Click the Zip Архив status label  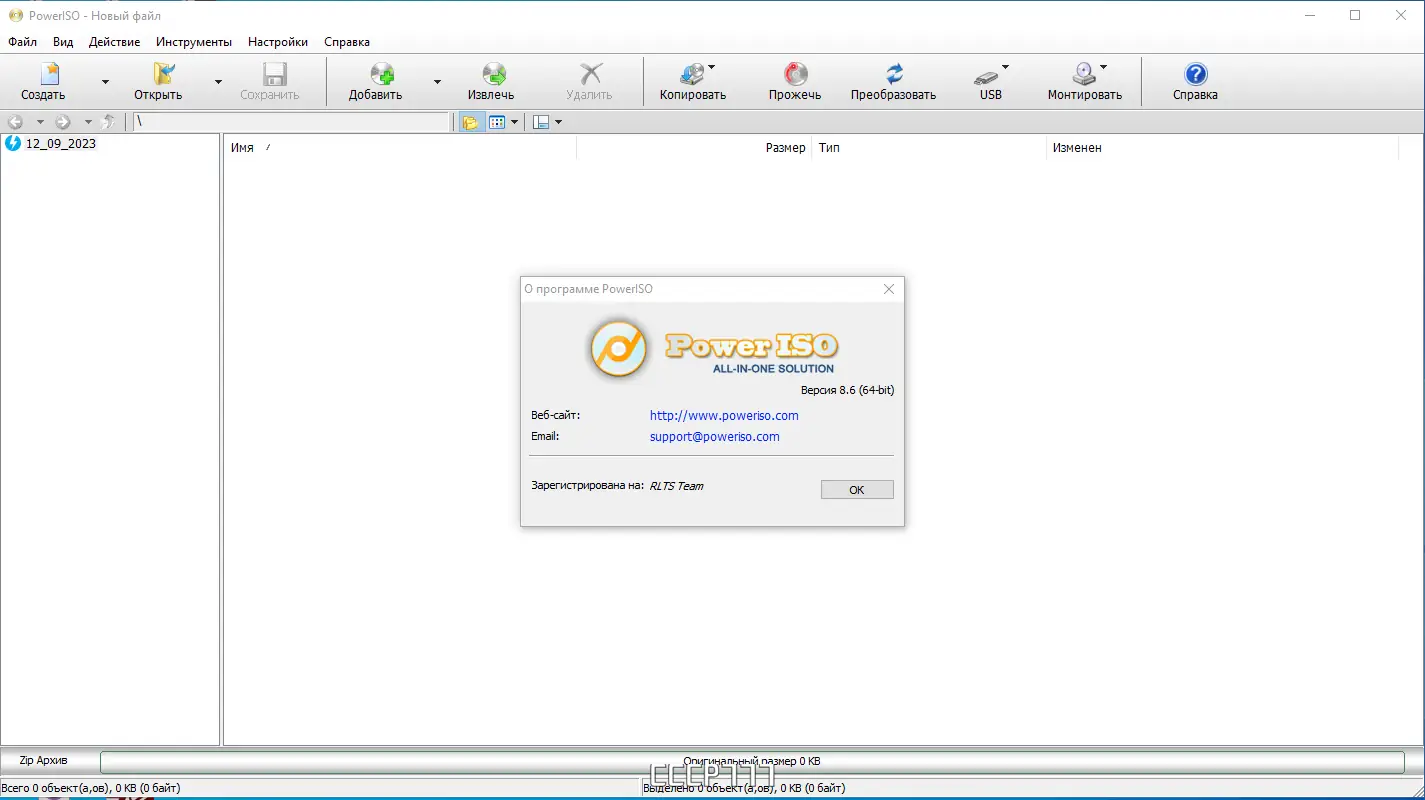tap(44, 761)
